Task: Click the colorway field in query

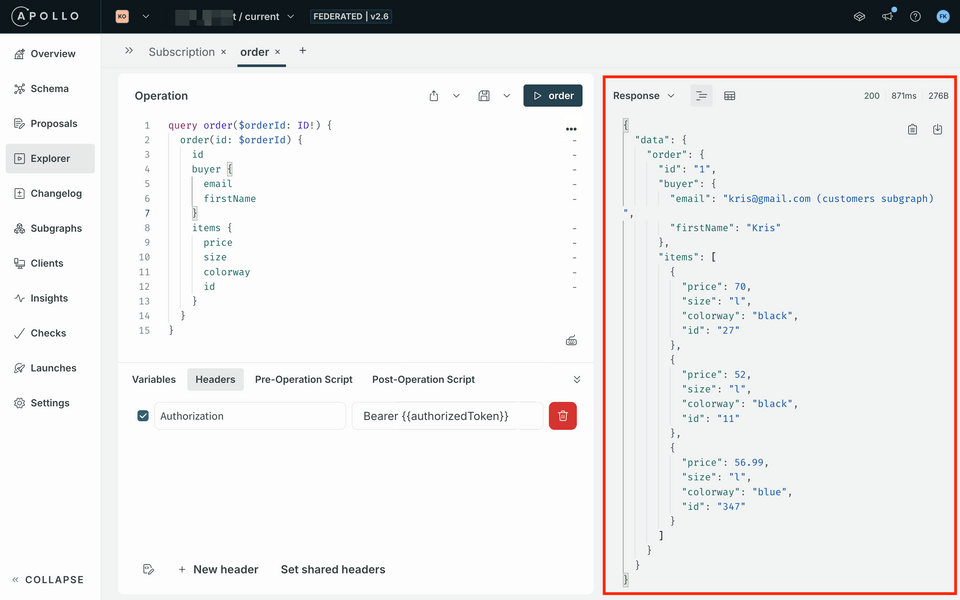Action: click(227, 272)
